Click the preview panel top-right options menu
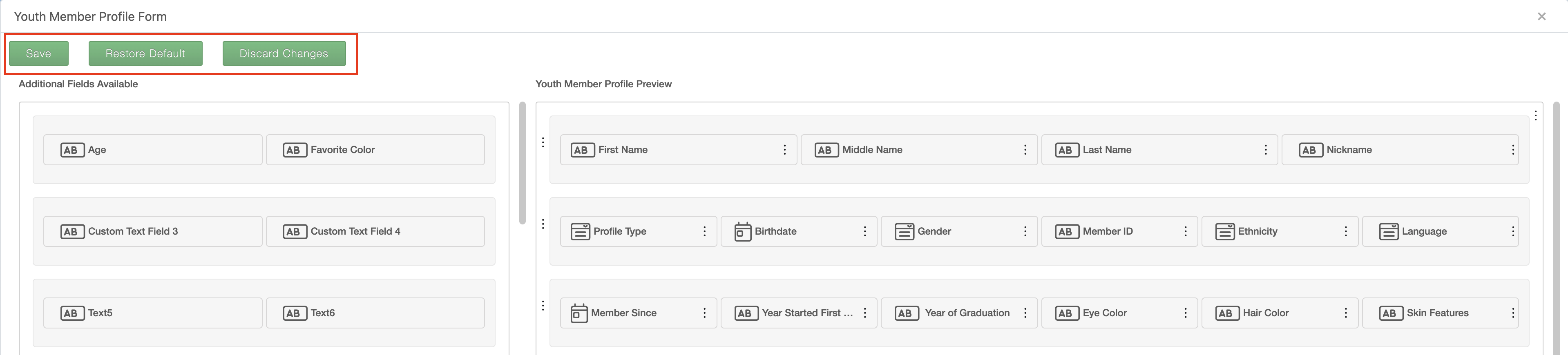1568x355 pixels. pyautogui.click(x=1536, y=115)
